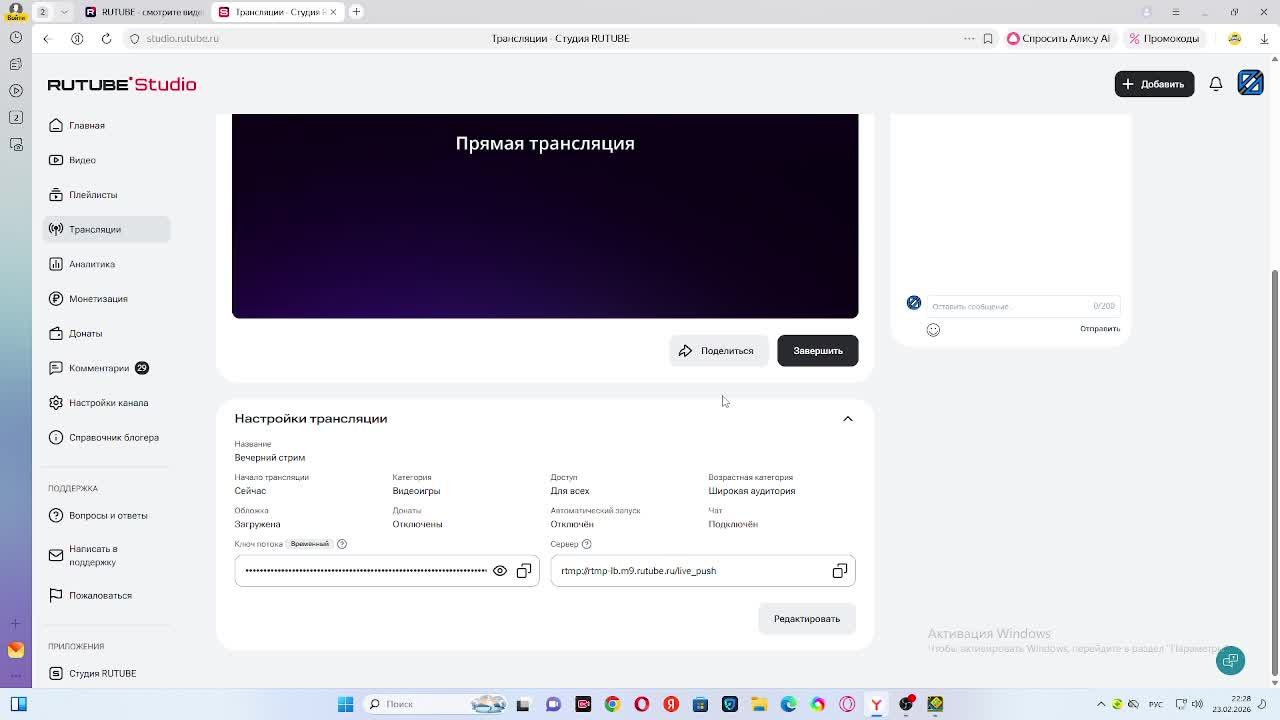Image resolution: width=1280 pixels, height=720 pixels.
Task: Click the Добавить button
Action: [1154, 84]
